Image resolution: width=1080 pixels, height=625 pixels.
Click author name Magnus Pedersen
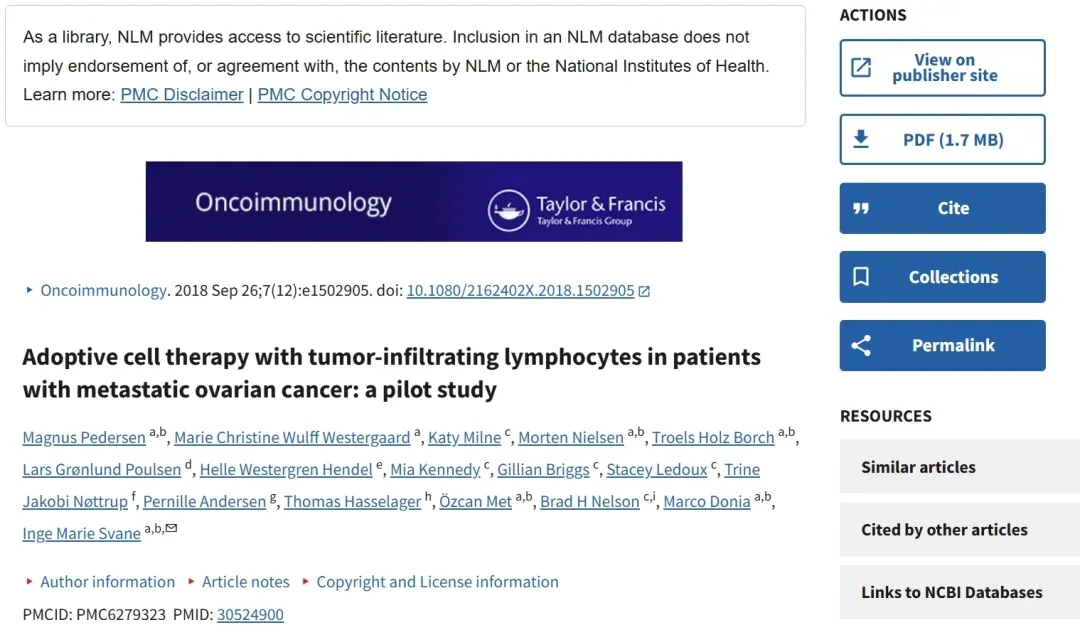click(84, 438)
